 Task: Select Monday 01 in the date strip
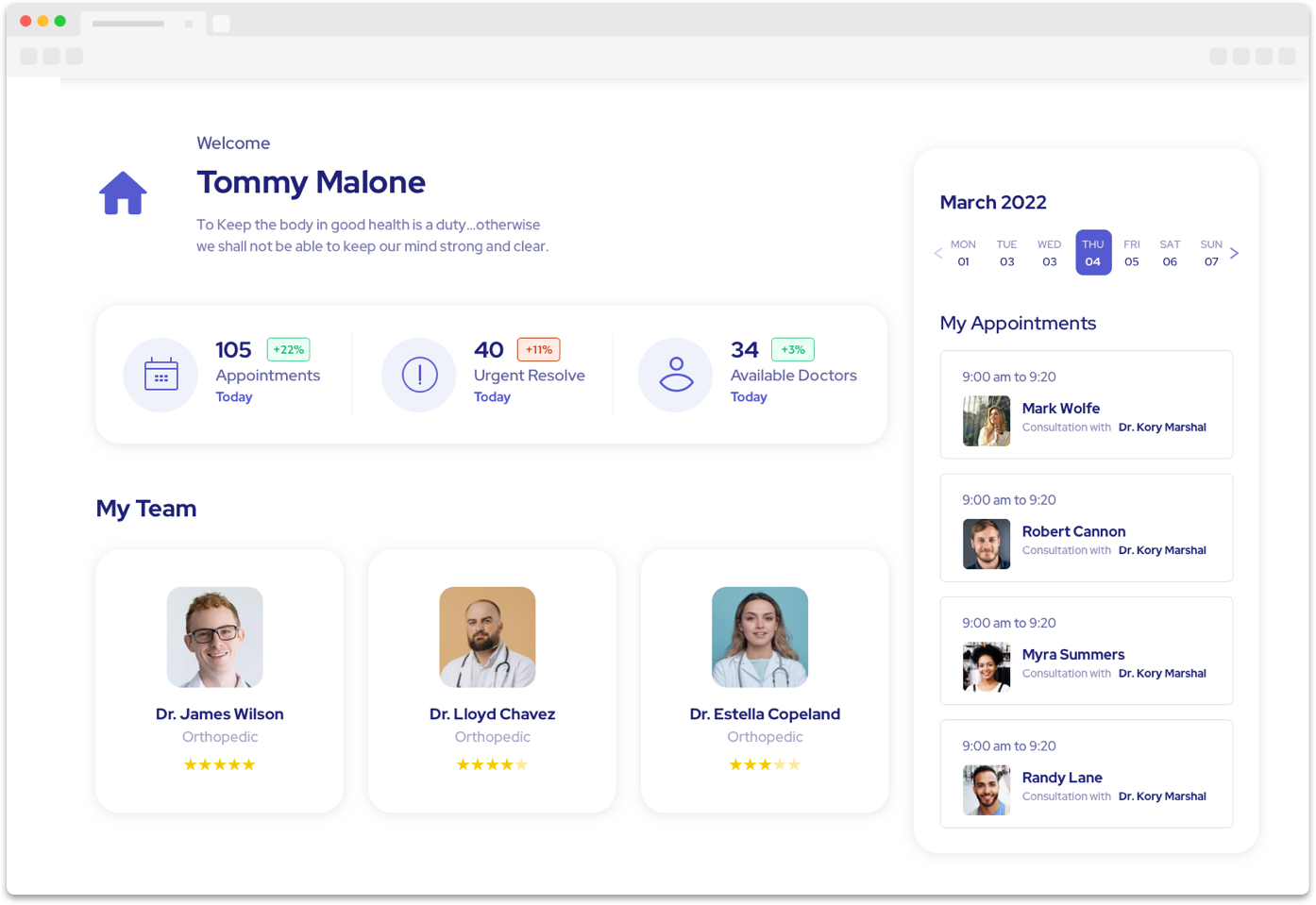pos(963,253)
